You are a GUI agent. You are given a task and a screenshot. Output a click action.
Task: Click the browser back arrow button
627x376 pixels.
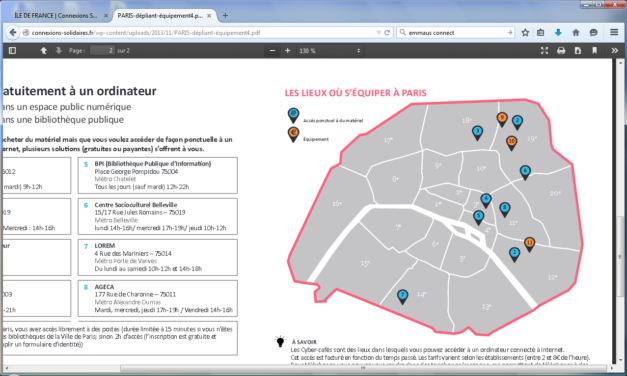(13, 32)
